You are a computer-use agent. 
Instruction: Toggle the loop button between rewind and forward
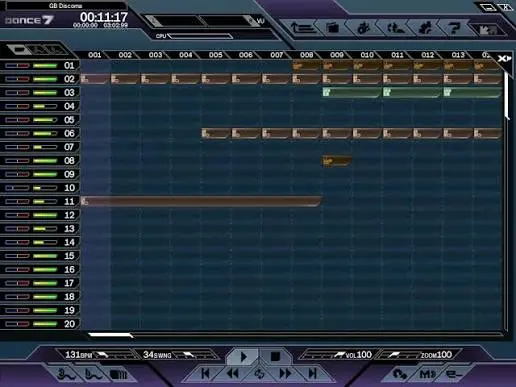(259, 373)
